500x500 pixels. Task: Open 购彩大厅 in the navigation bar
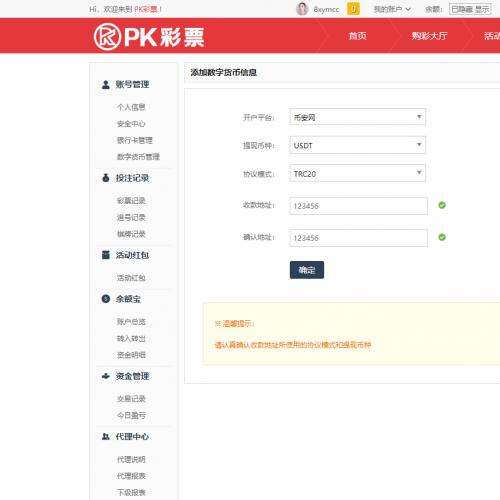429,36
